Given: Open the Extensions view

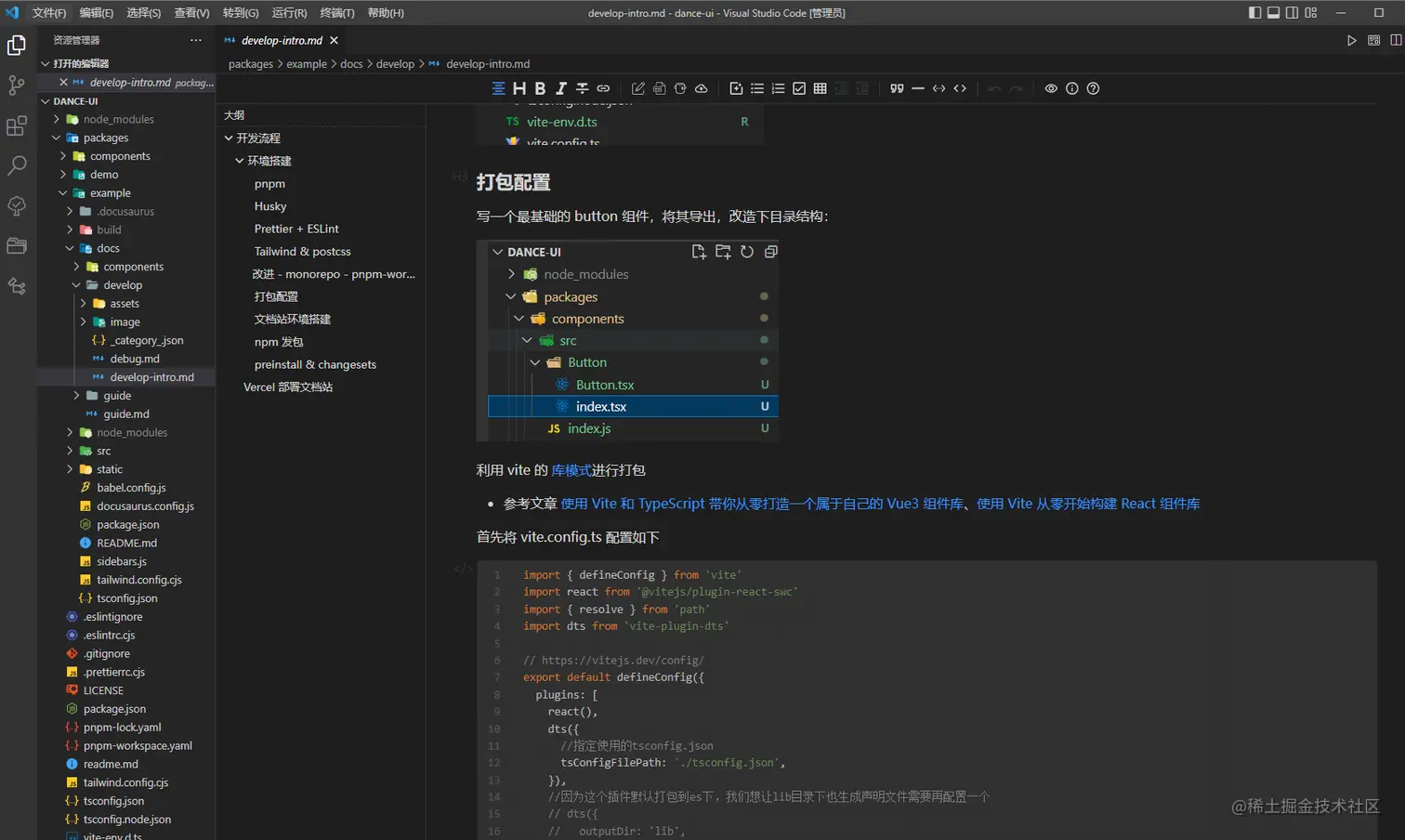Looking at the screenshot, I should (x=17, y=125).
